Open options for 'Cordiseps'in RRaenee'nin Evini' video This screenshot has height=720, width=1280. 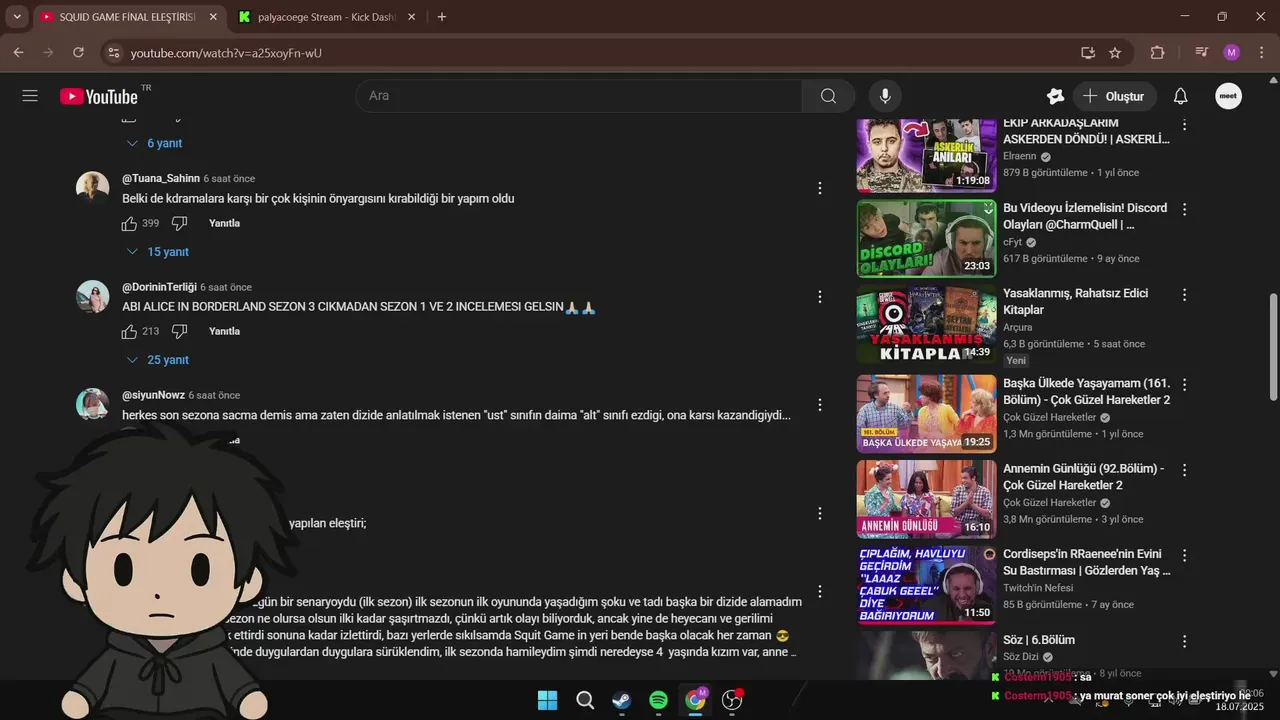1185,556
